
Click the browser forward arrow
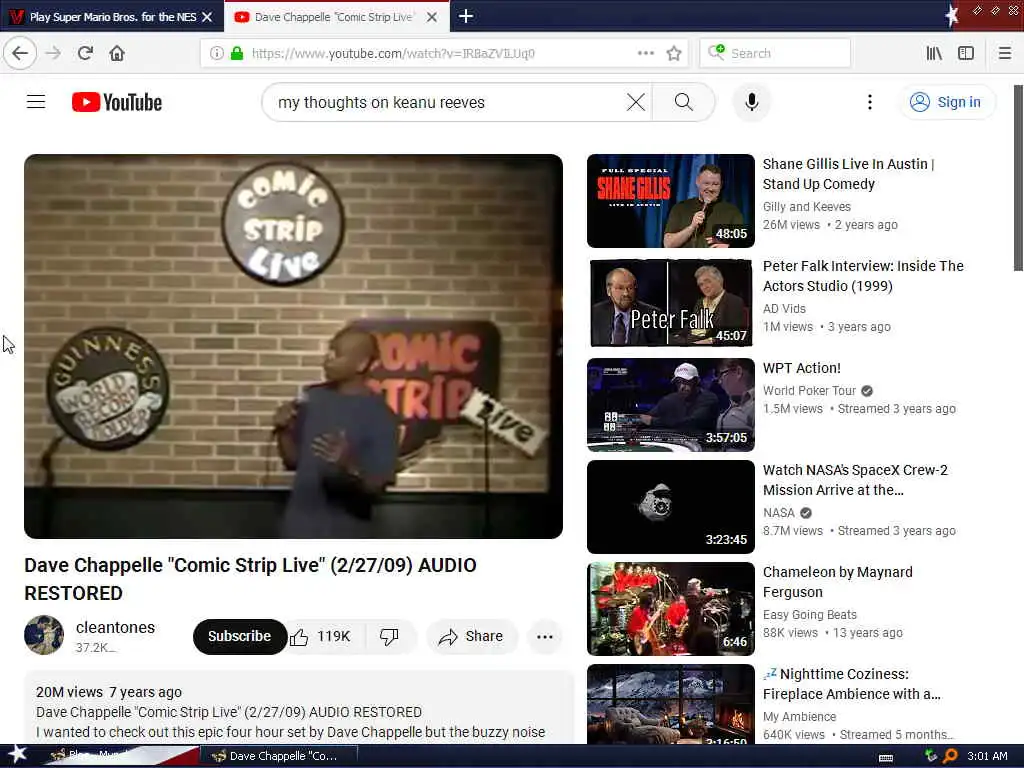pyautogui.click(x=54, y=53)
